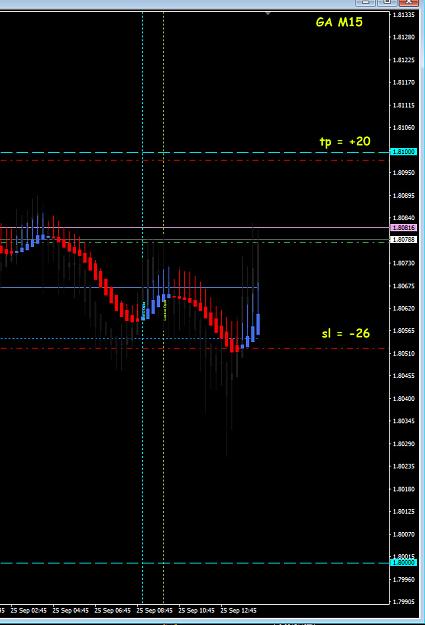Click the 1.80125 price scale value
The height and width of the screenshot is (625, 425).
(x=404, y=511)
